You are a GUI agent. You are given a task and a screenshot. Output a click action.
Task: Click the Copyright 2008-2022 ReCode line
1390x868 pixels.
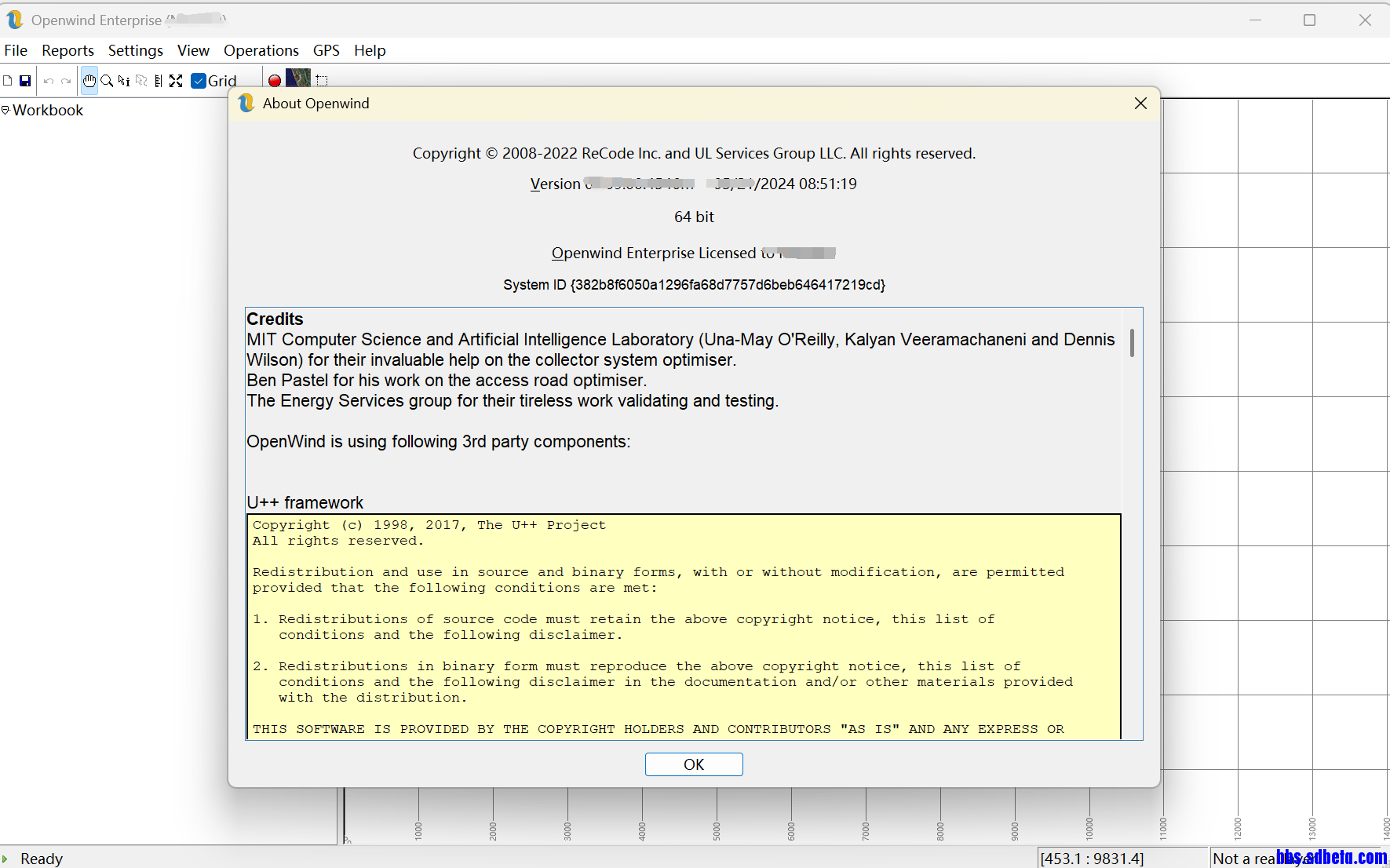coord(694,153)
